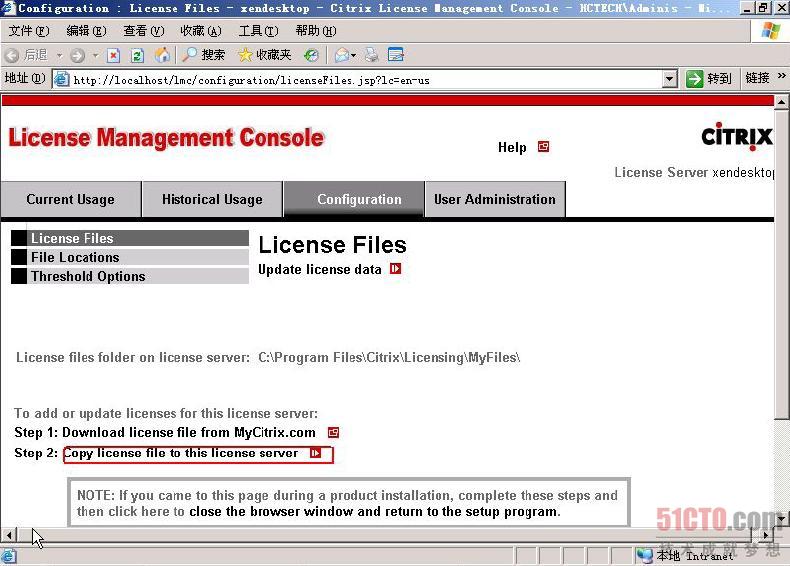Click the Go (转到) button
Viewport: 790px width, 566px height.
click(x=709, y=79)
